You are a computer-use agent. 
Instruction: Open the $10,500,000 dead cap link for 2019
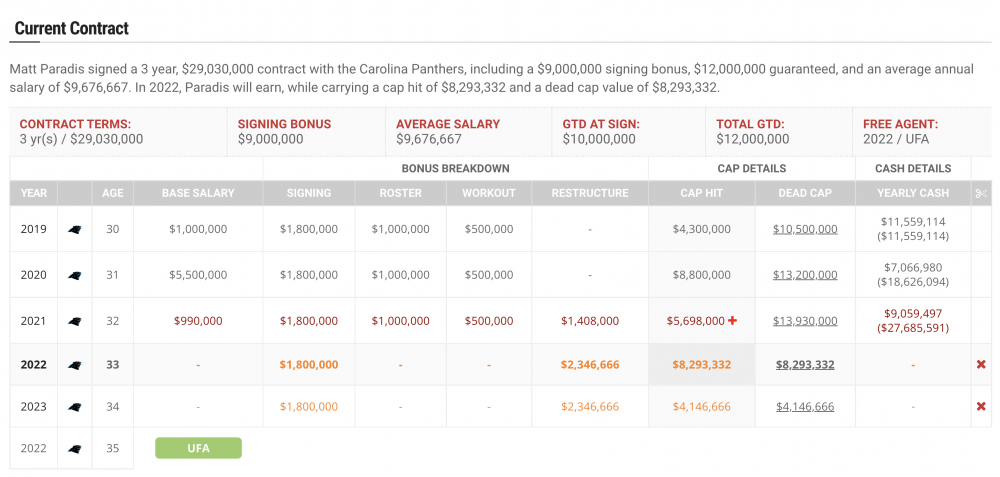805,229
